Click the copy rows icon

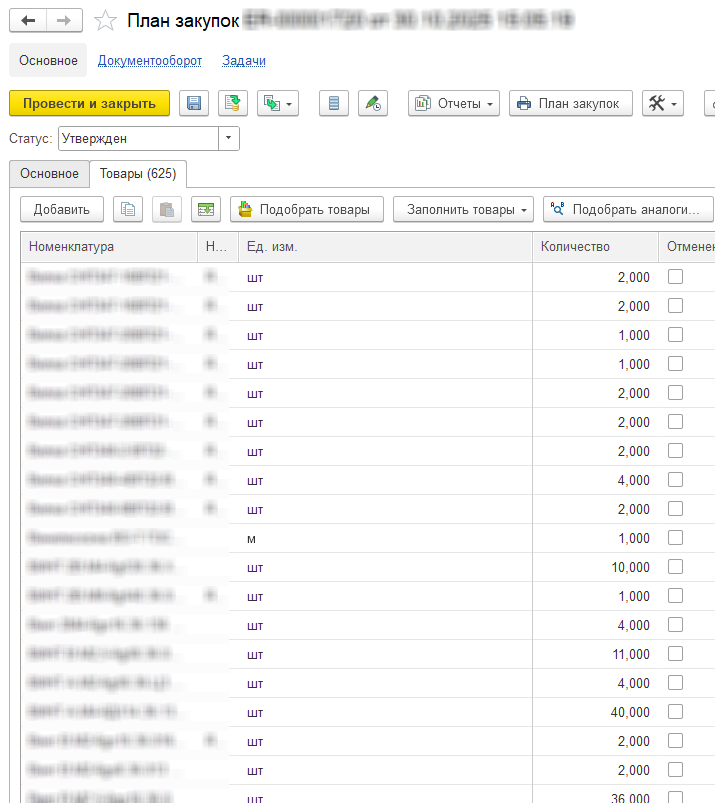[x=127, y=209]
